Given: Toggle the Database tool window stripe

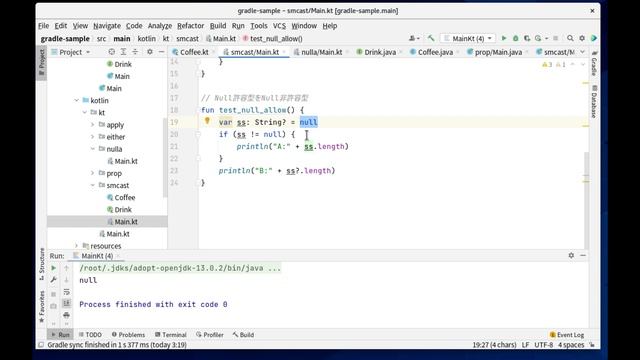Looking at the screenshot, I should tap(594, 102).
